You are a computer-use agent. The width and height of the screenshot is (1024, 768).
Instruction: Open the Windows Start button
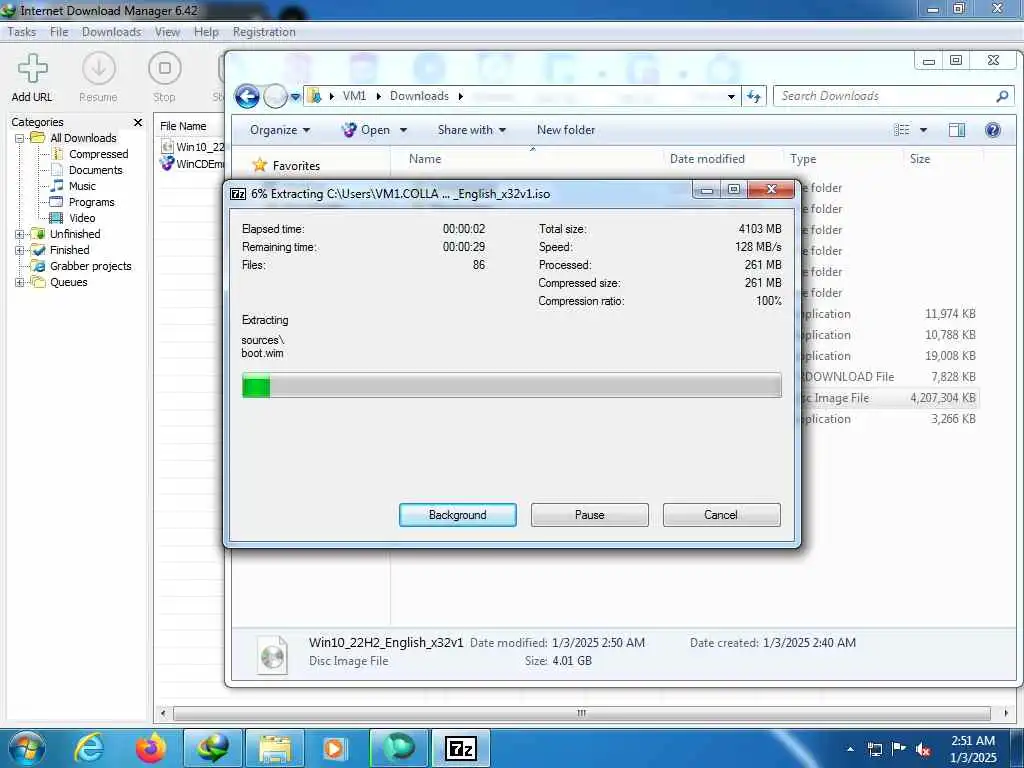27,748
